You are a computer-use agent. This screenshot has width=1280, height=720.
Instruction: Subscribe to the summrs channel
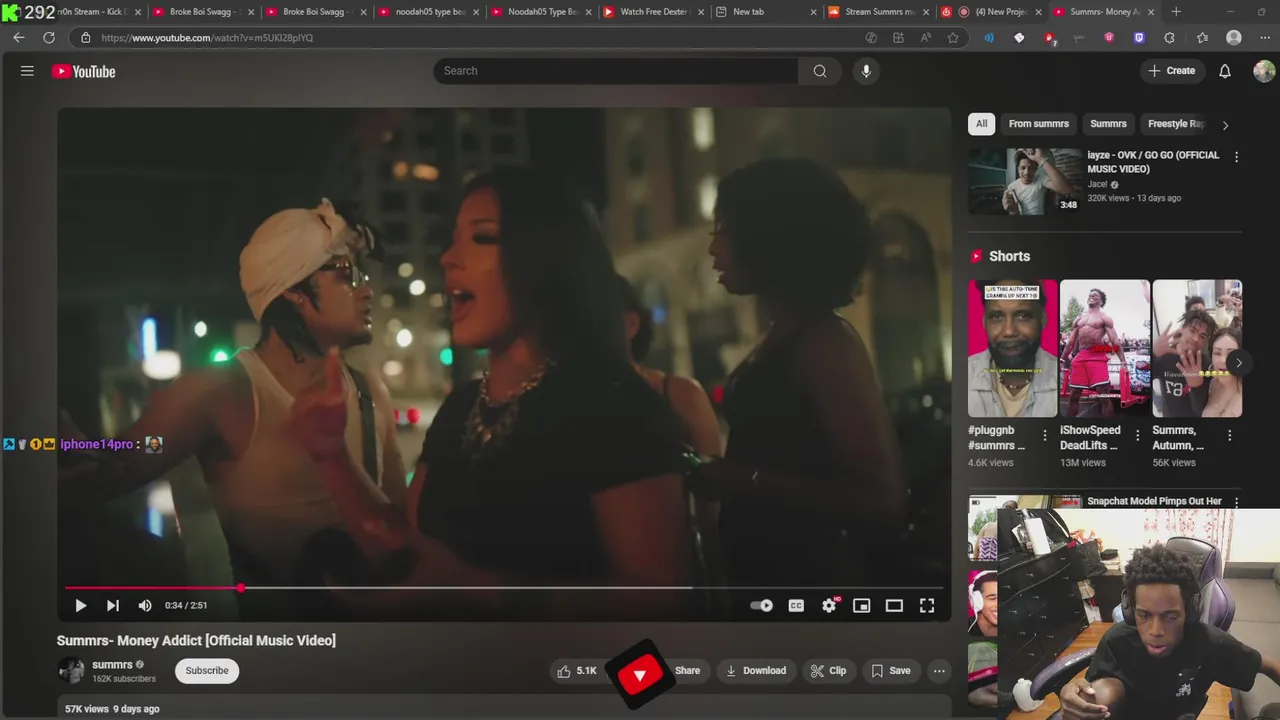point(207,671)
